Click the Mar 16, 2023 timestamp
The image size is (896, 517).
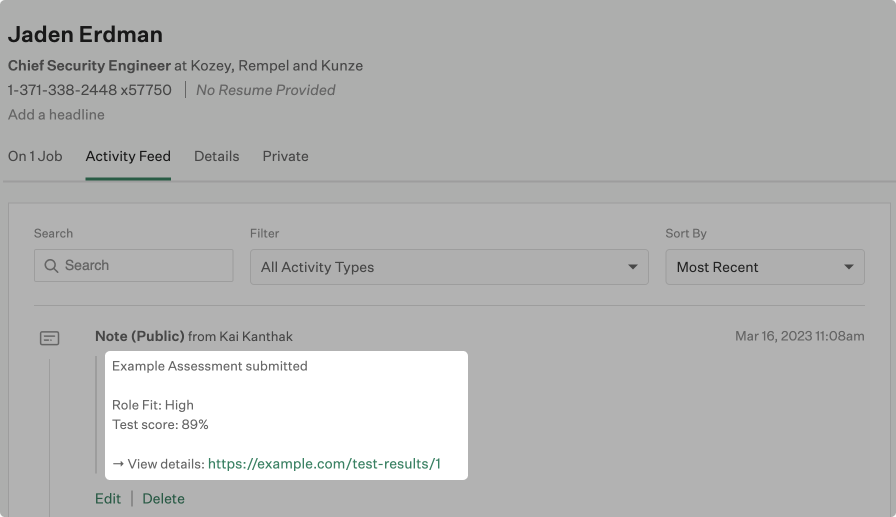(799, 336)
